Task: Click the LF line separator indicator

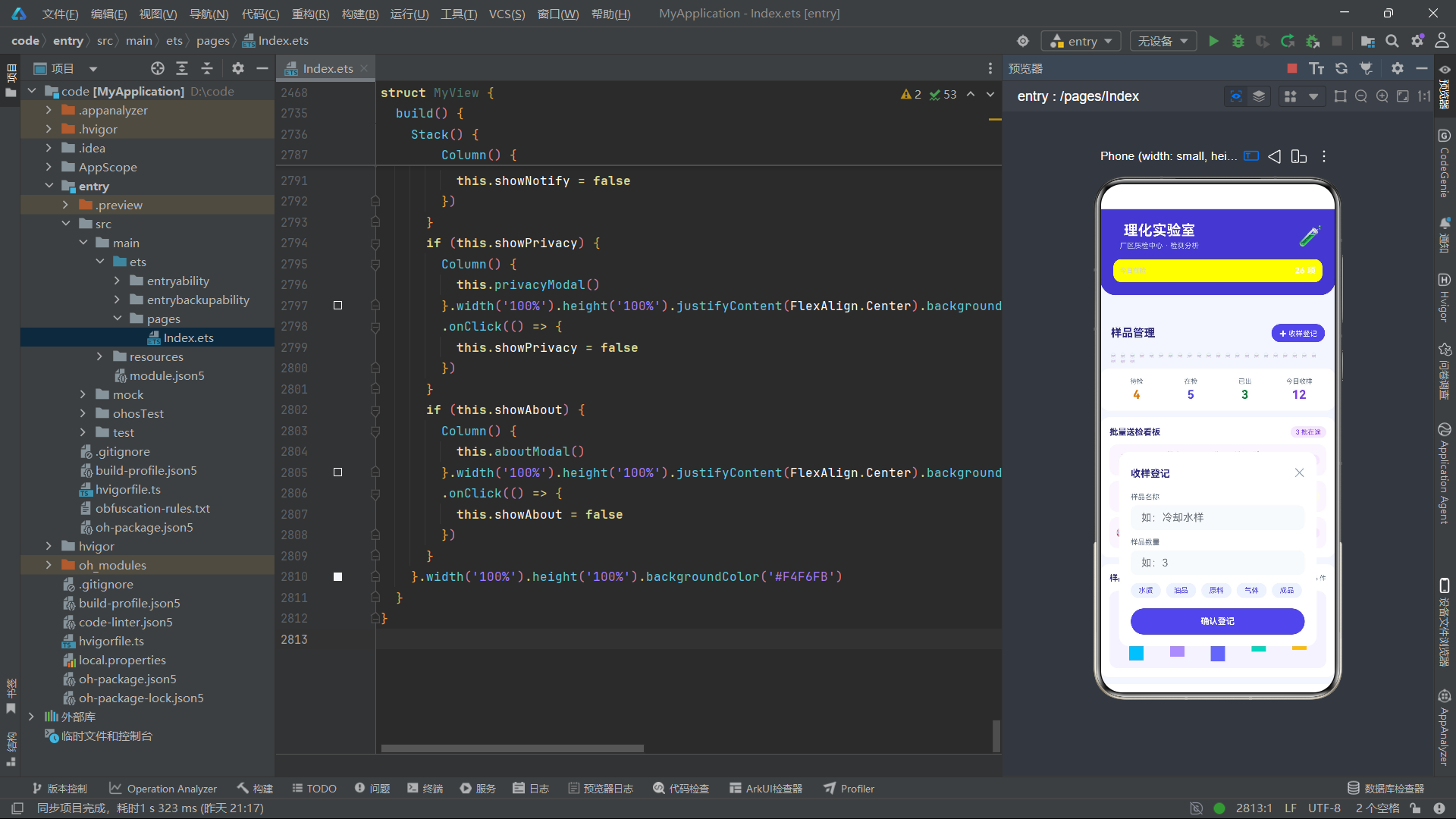Action: [x=1290, y=808]
